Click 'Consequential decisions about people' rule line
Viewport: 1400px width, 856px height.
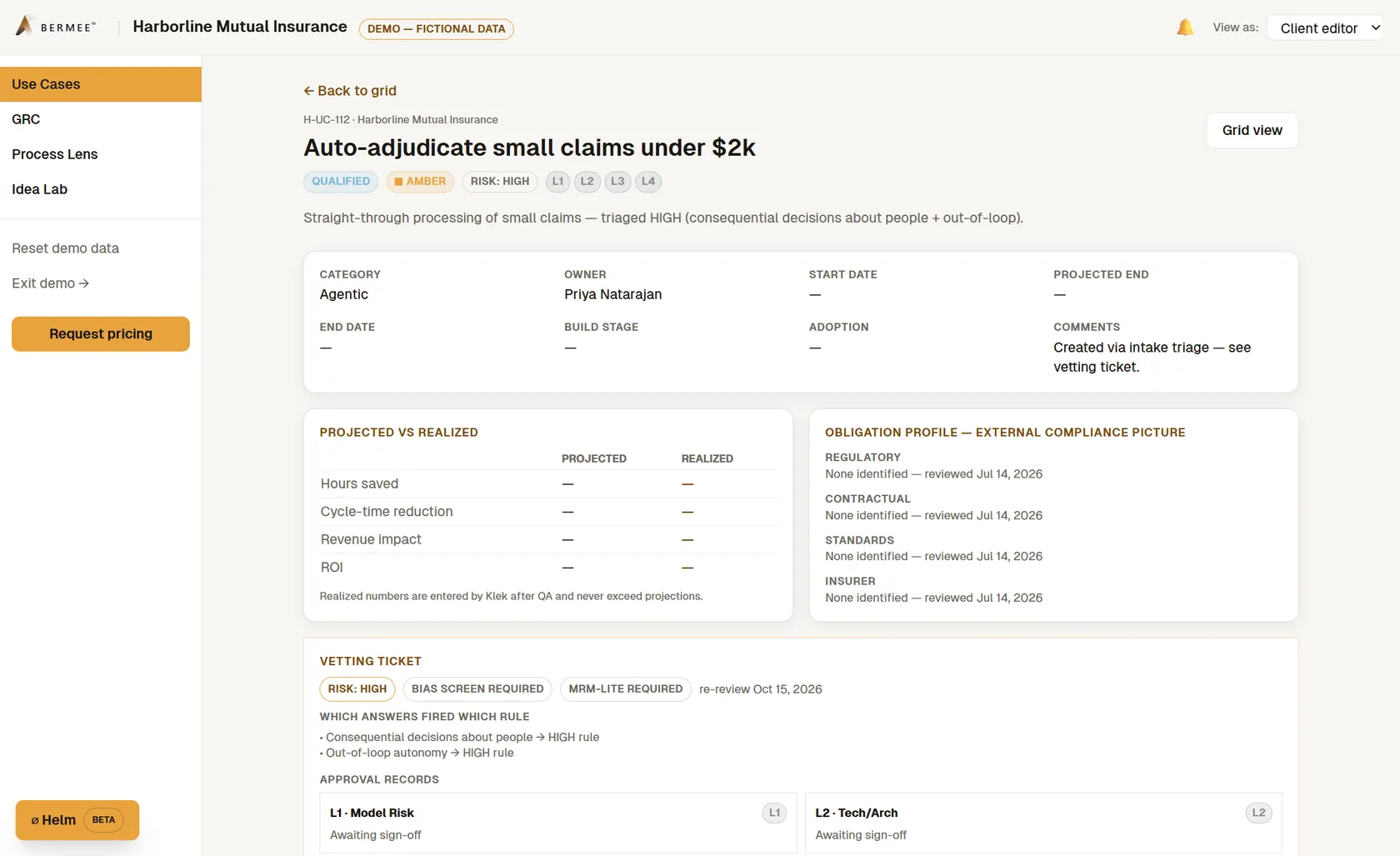click(460, 738)
